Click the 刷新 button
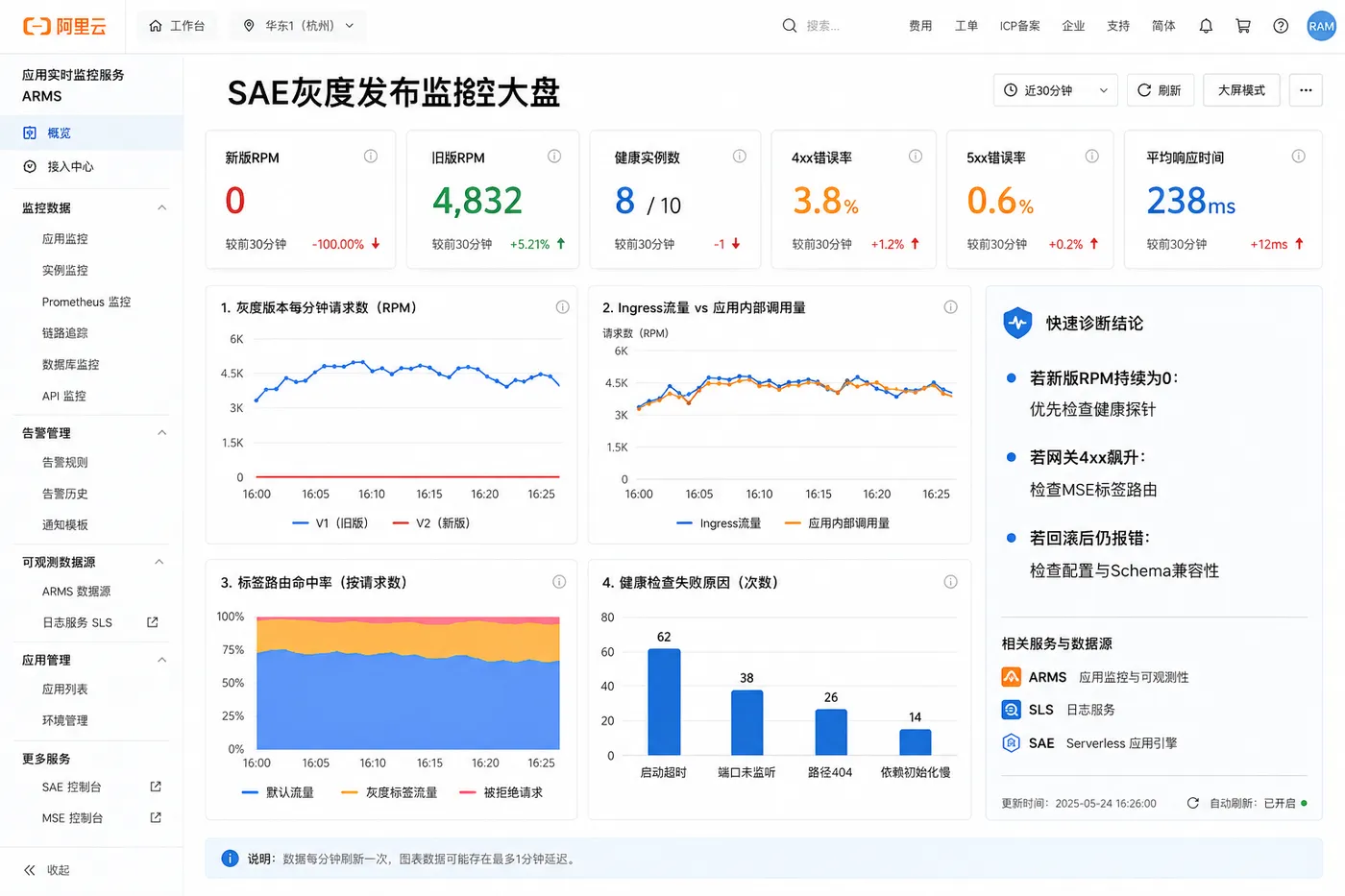Viewport: 1345px width, 896px height. click(x=1160, y=90)
